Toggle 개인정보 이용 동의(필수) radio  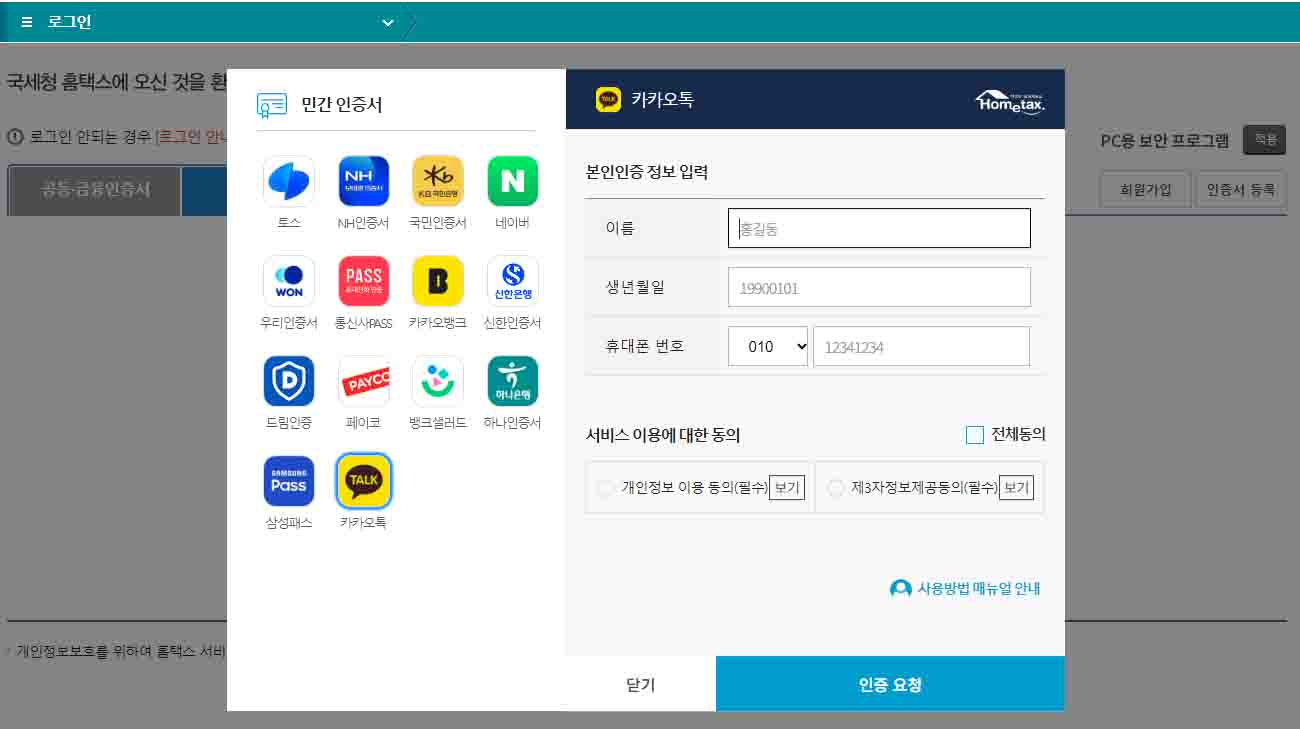pos(605,488)
